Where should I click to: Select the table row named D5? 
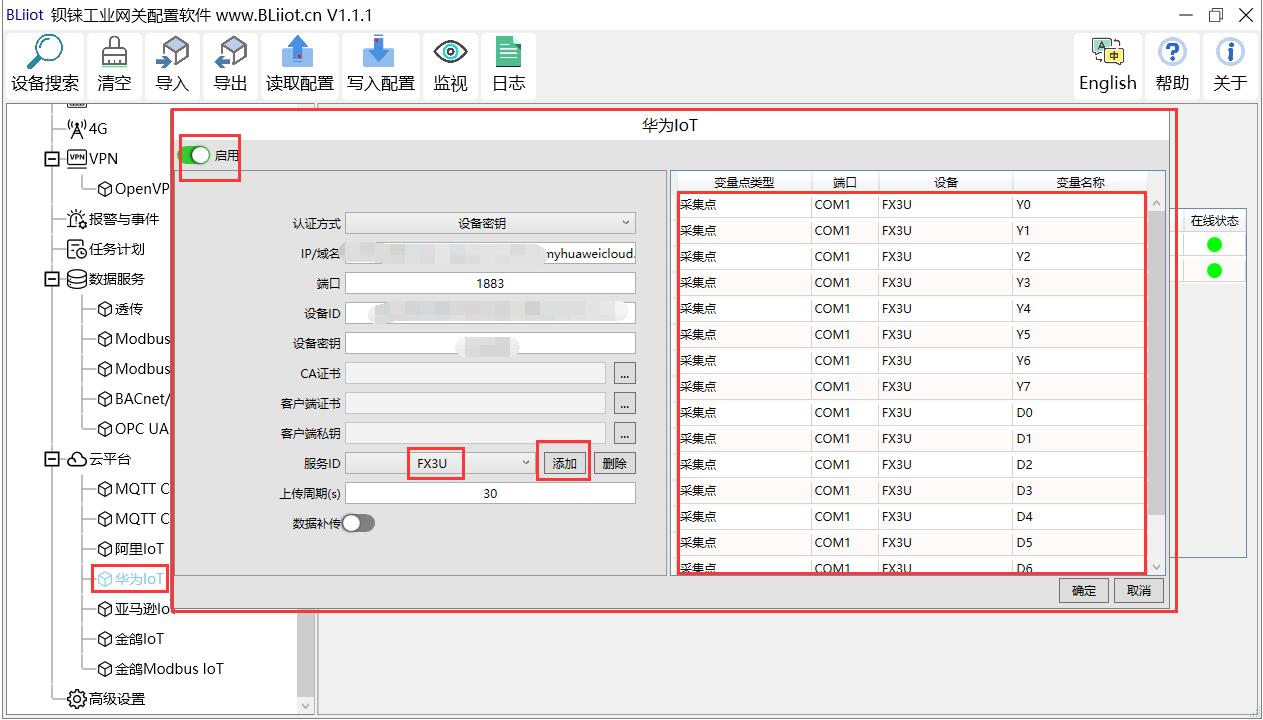911,542
